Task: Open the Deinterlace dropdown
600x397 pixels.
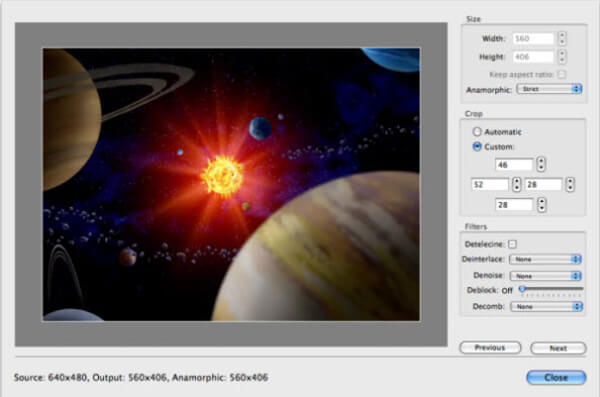Action: pyautogui.click(x=545, y=259)
